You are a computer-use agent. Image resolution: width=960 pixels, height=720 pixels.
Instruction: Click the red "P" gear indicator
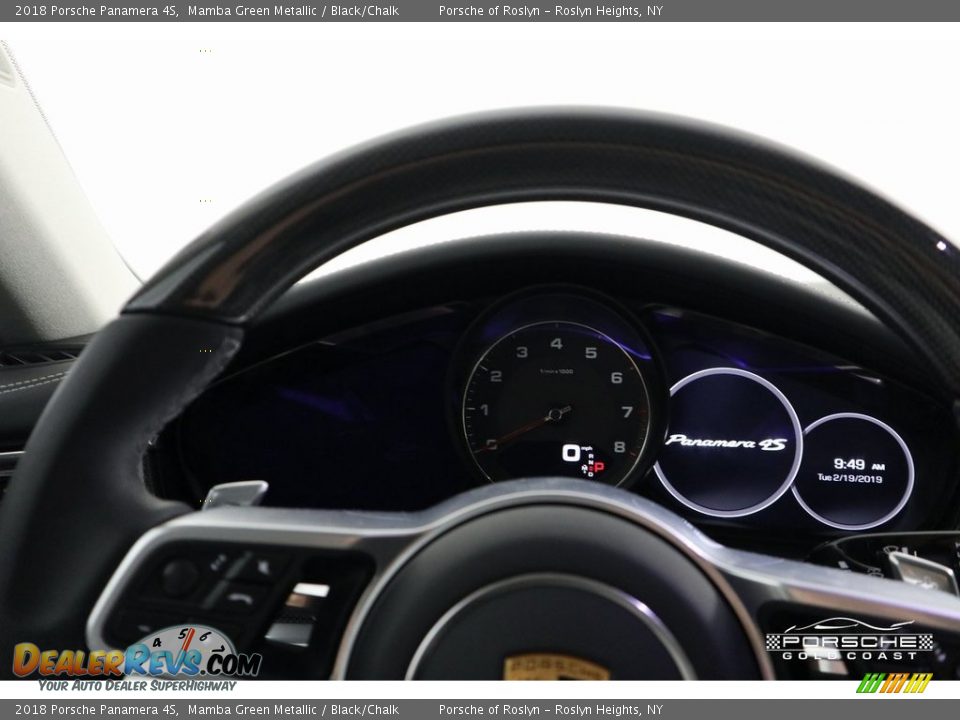(599, 467)
